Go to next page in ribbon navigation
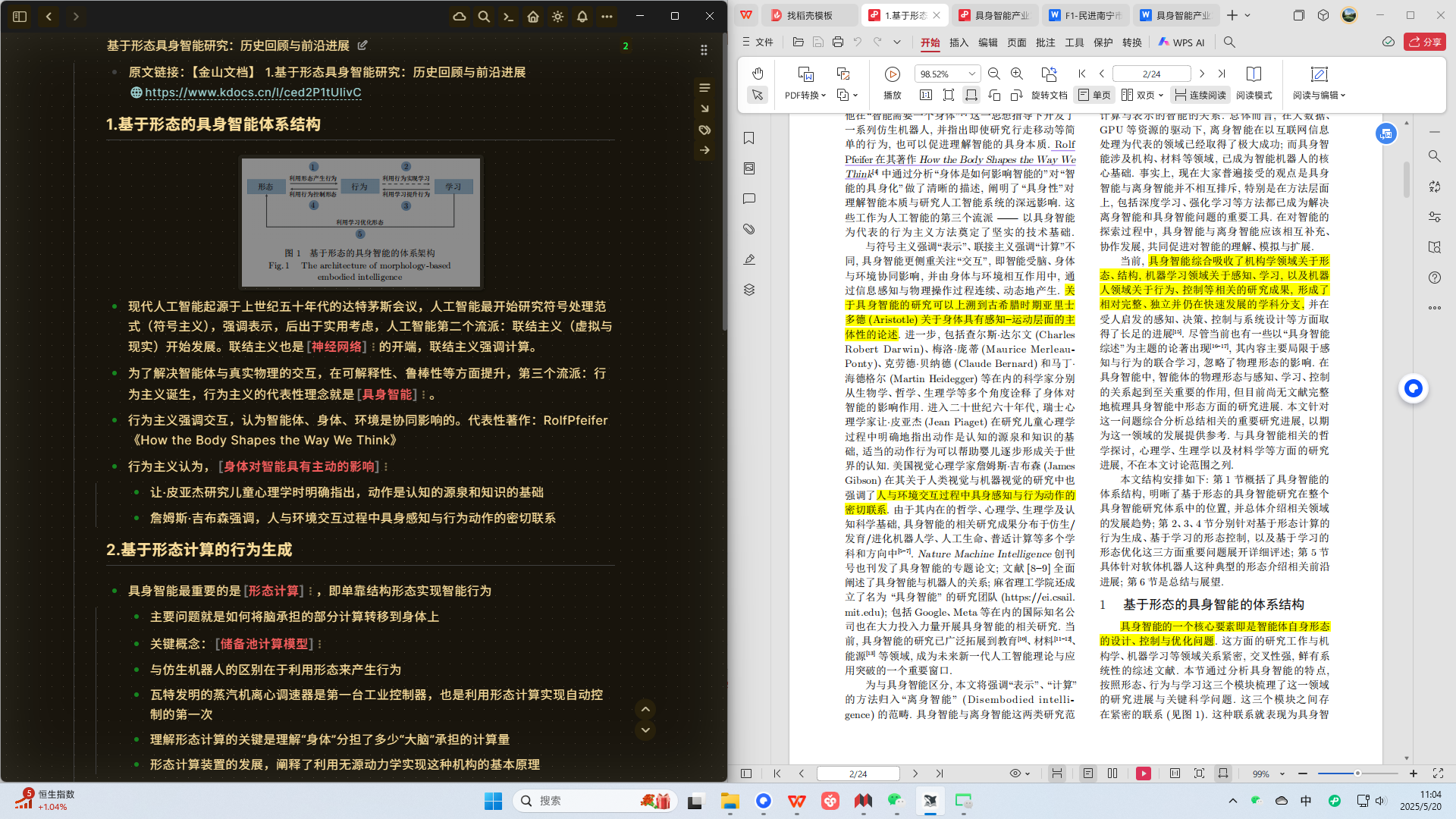Screen dimensions: 1456x819 click(x=1201, y=74)
